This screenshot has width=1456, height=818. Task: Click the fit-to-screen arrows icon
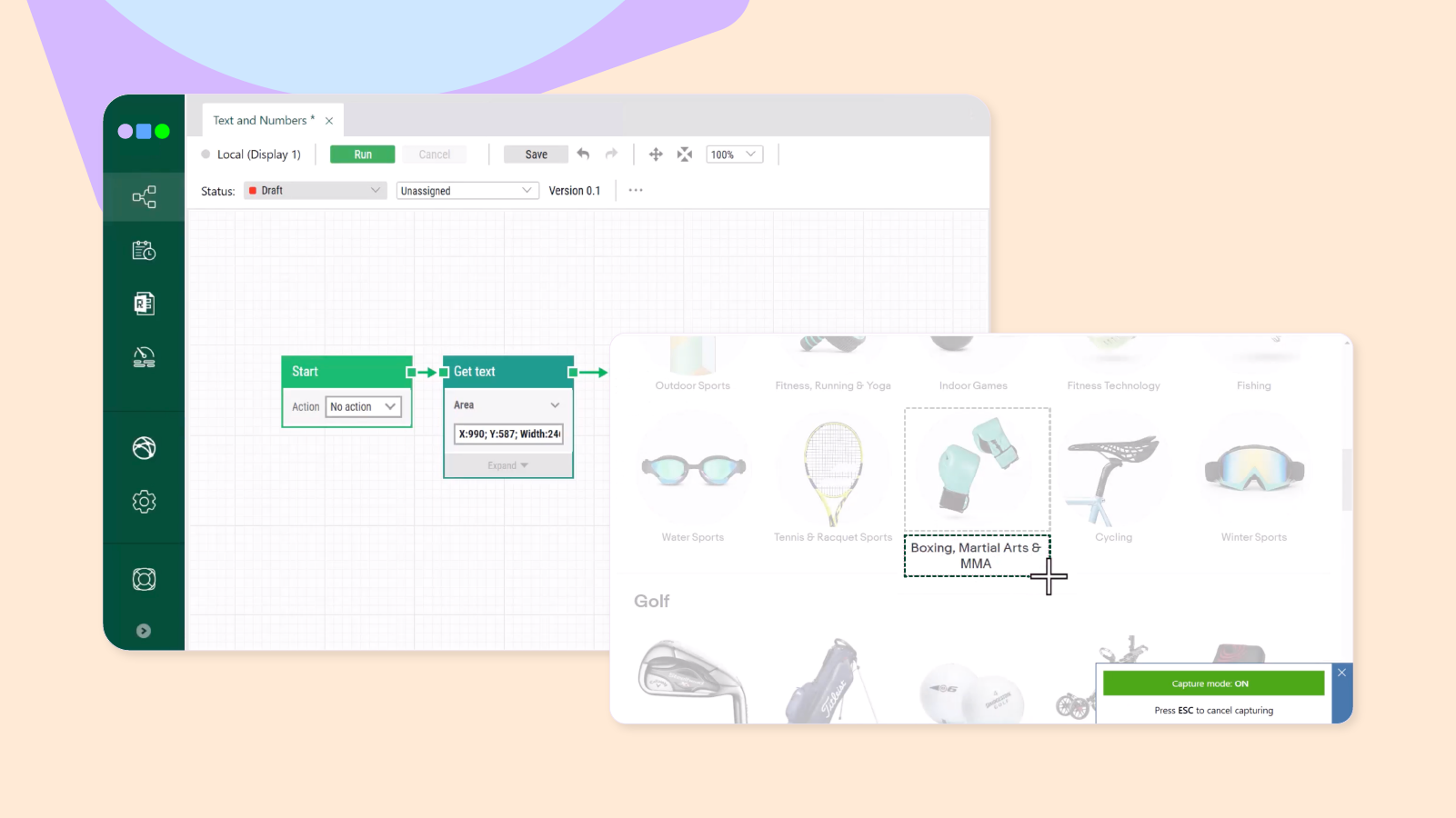[685, 155]
